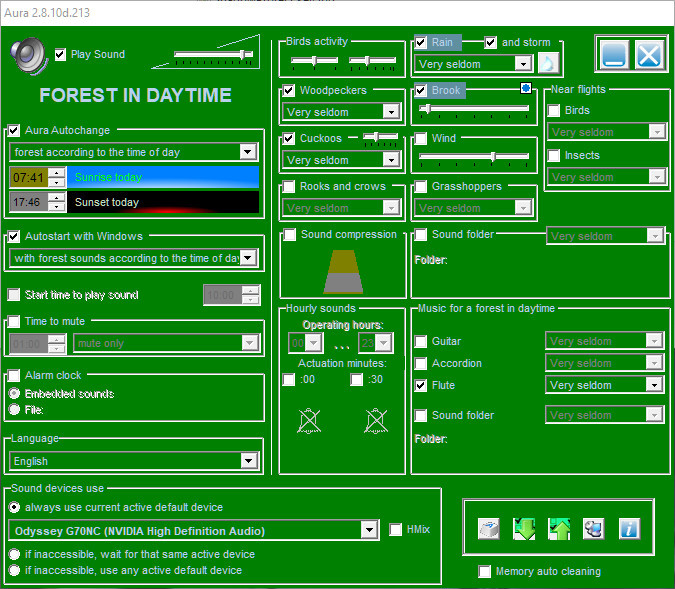Image resolution: width=675 pixels, height=589 pixels.
Task: Click the green down arrow icon
Action: pos(524,529)
